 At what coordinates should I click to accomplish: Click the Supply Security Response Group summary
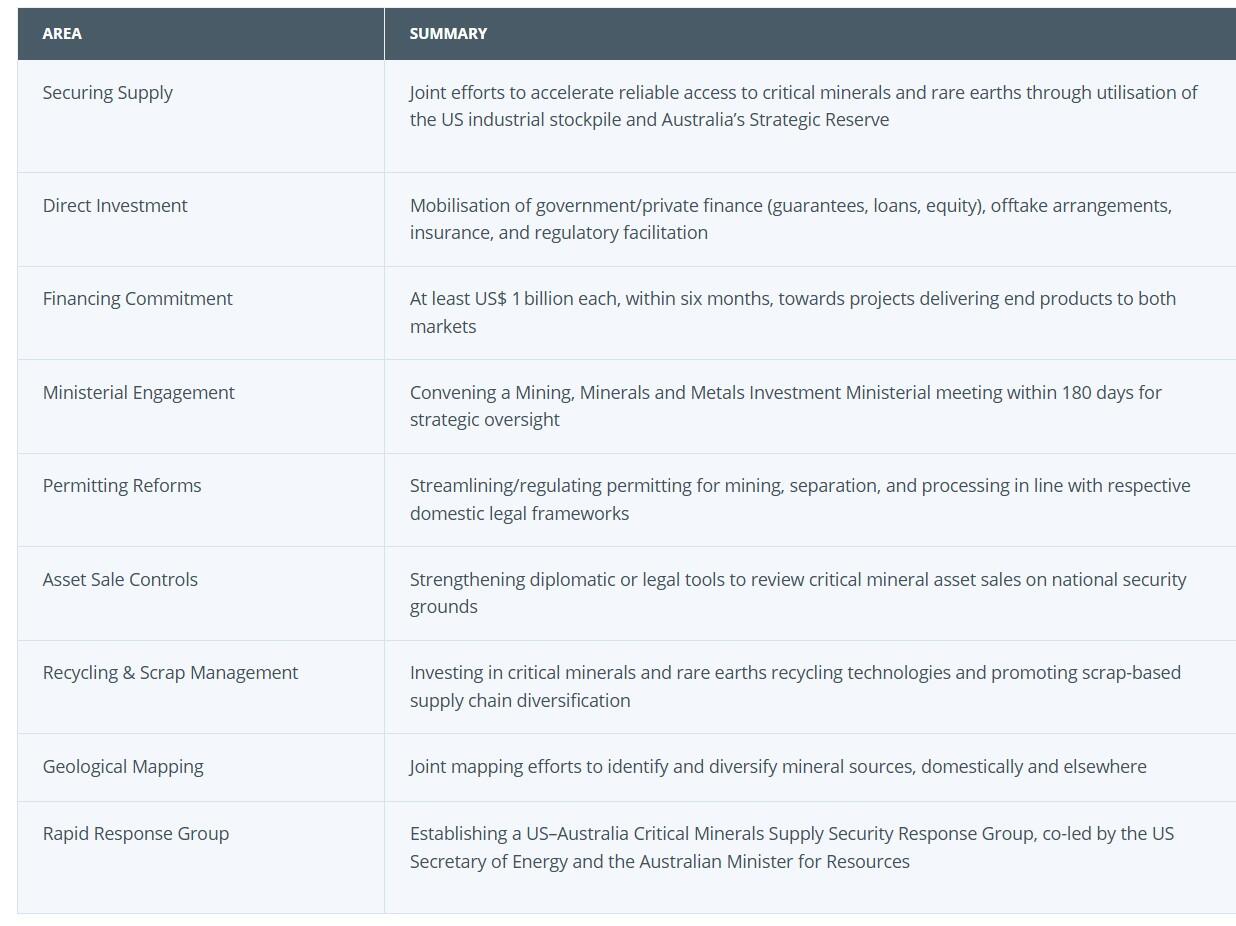pos(791,847)
